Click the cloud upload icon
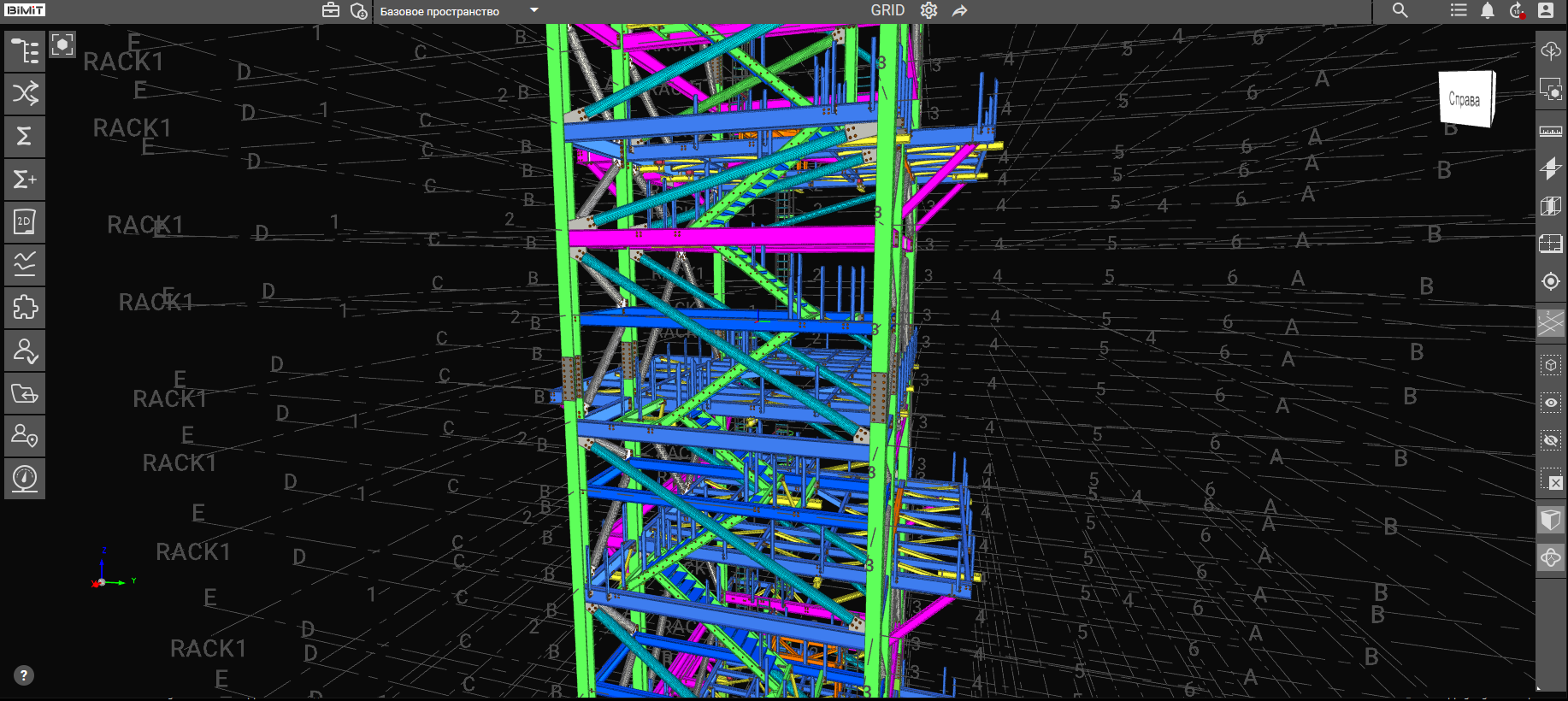The width and height of the screenshot is (1568, 701). tap(1550, 50)
